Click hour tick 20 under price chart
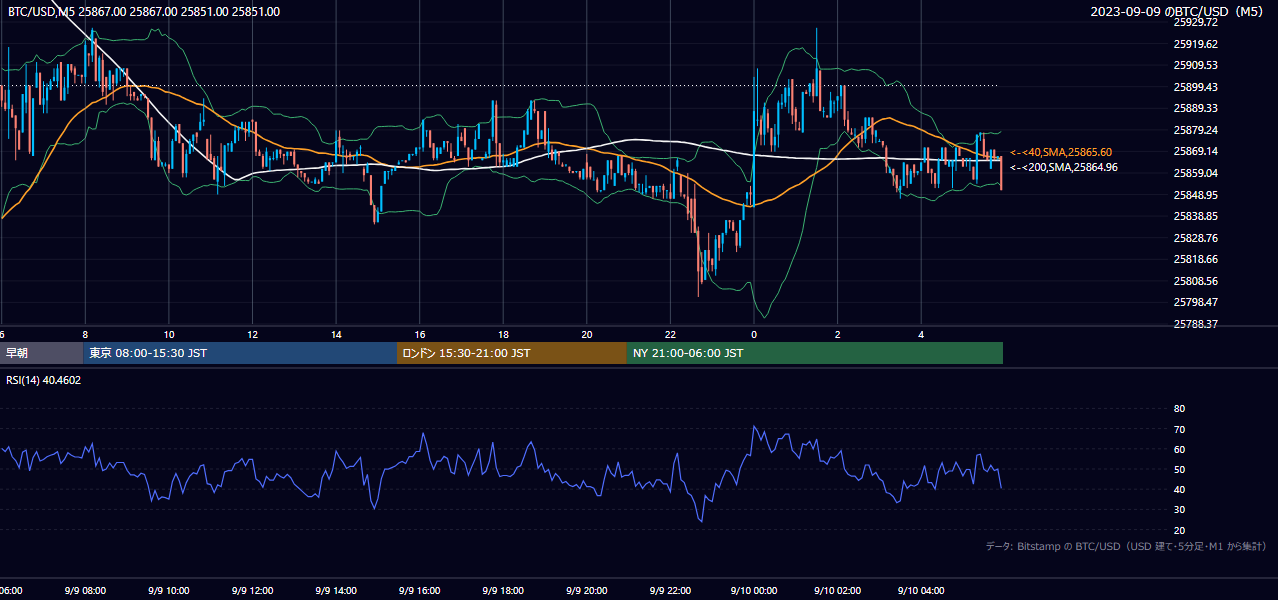This screenshot has width=1278, height=600. pos(587,335)
